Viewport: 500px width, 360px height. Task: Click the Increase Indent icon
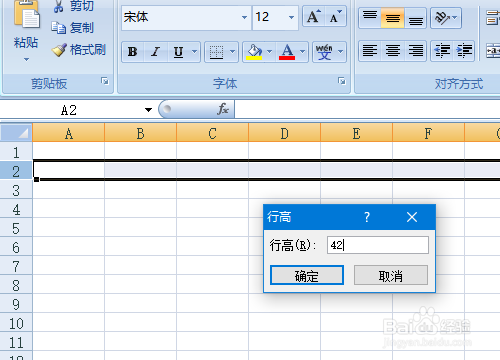click(x=464, y=51)
